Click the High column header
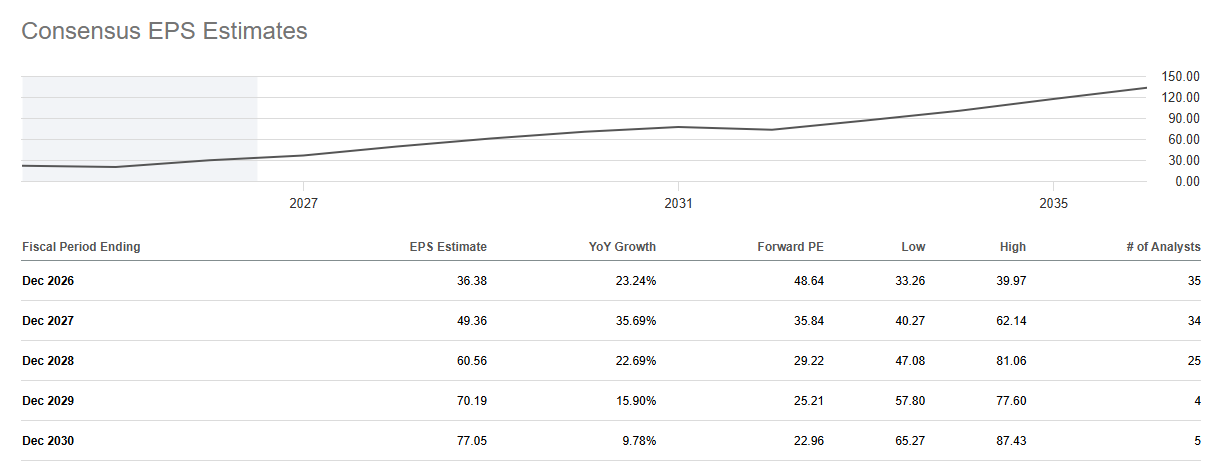1219x462 pixels. (x=1012, y=247)
